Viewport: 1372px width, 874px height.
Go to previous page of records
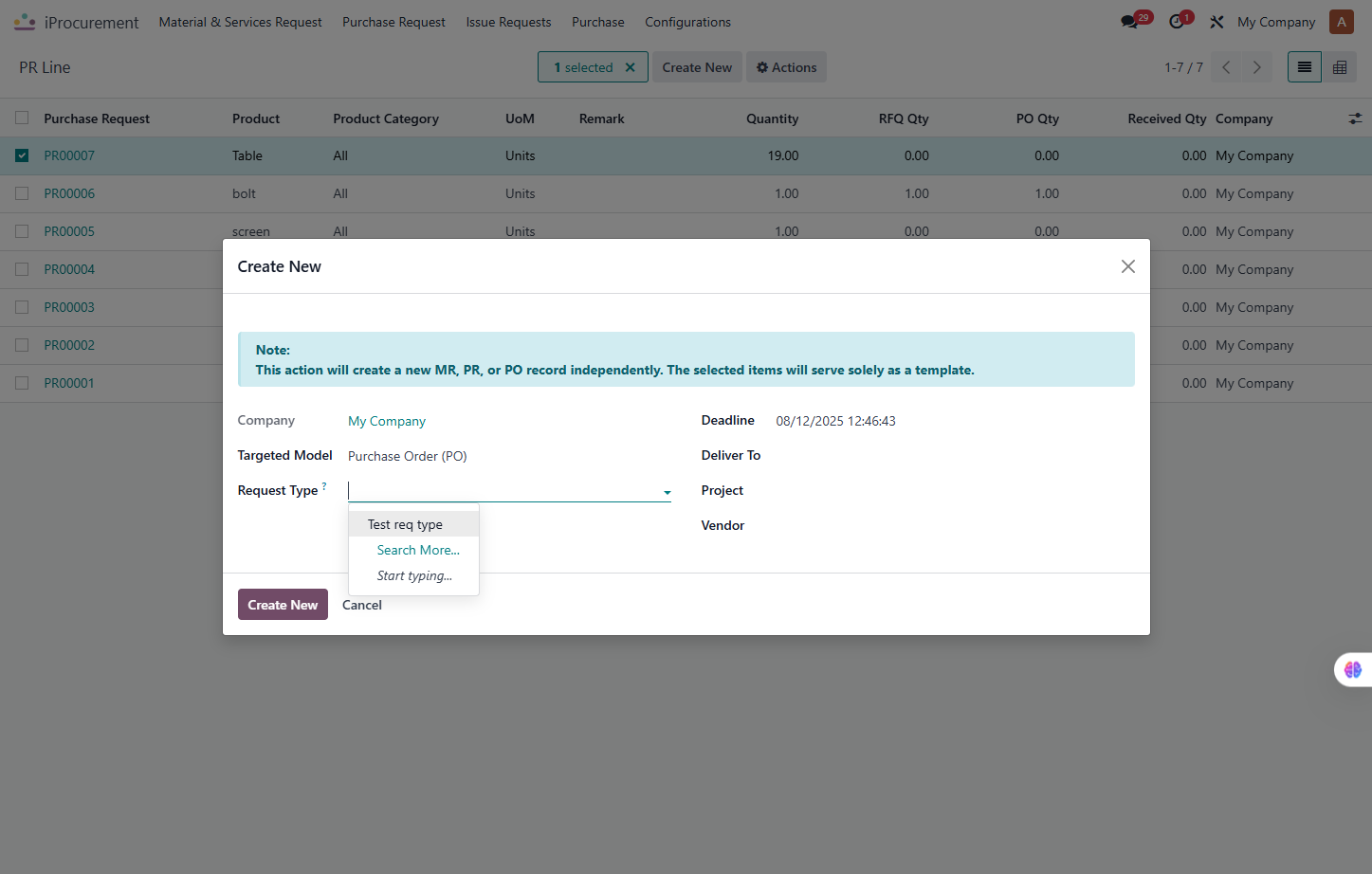pyautogui.click(x=1226, y=67)
